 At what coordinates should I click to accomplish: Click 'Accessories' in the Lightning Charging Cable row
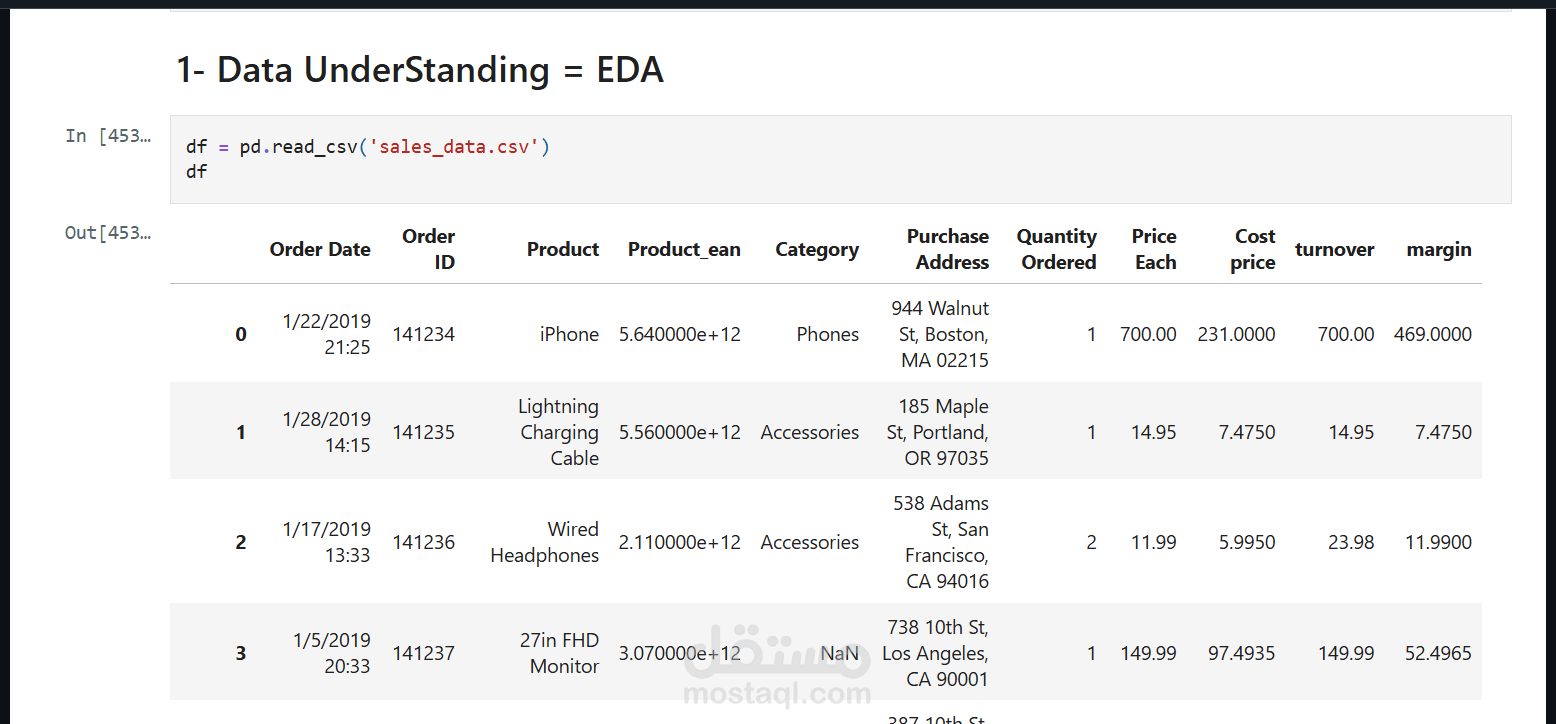click(809, 432)
